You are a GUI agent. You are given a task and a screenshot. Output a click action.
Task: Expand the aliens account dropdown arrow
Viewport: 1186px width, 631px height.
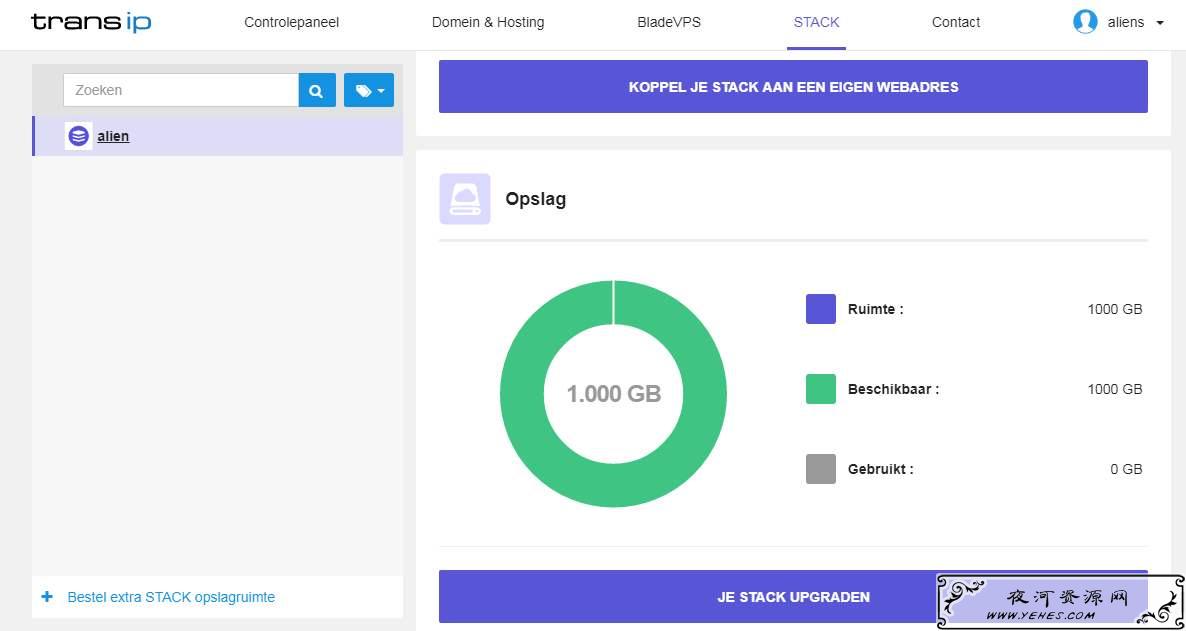click(1160, 23)
